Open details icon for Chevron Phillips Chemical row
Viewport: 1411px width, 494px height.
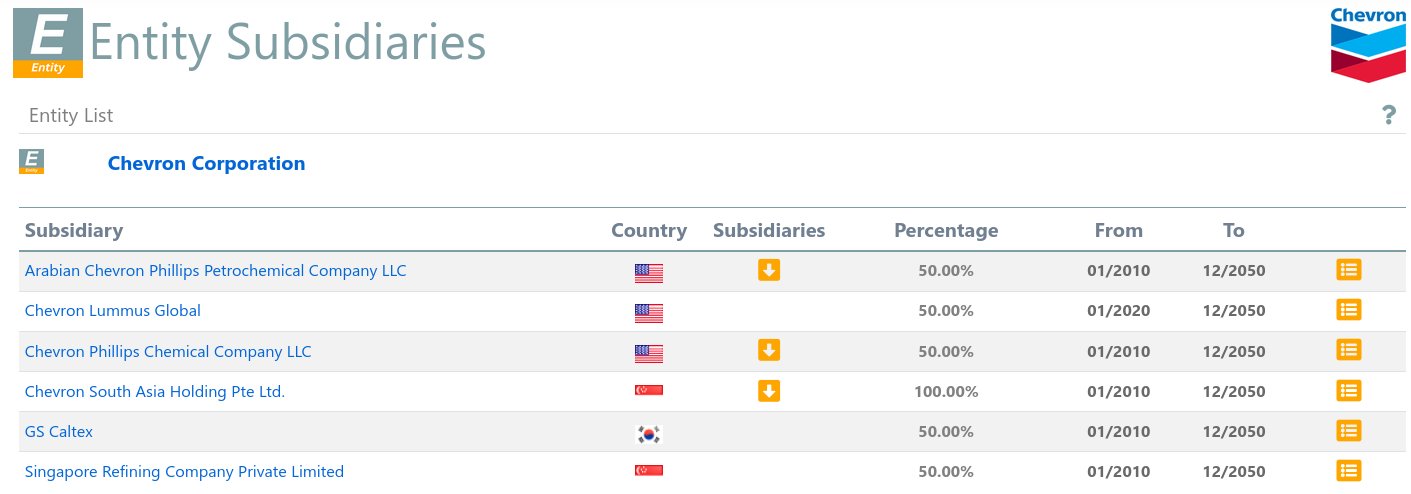coord(1348,351)
